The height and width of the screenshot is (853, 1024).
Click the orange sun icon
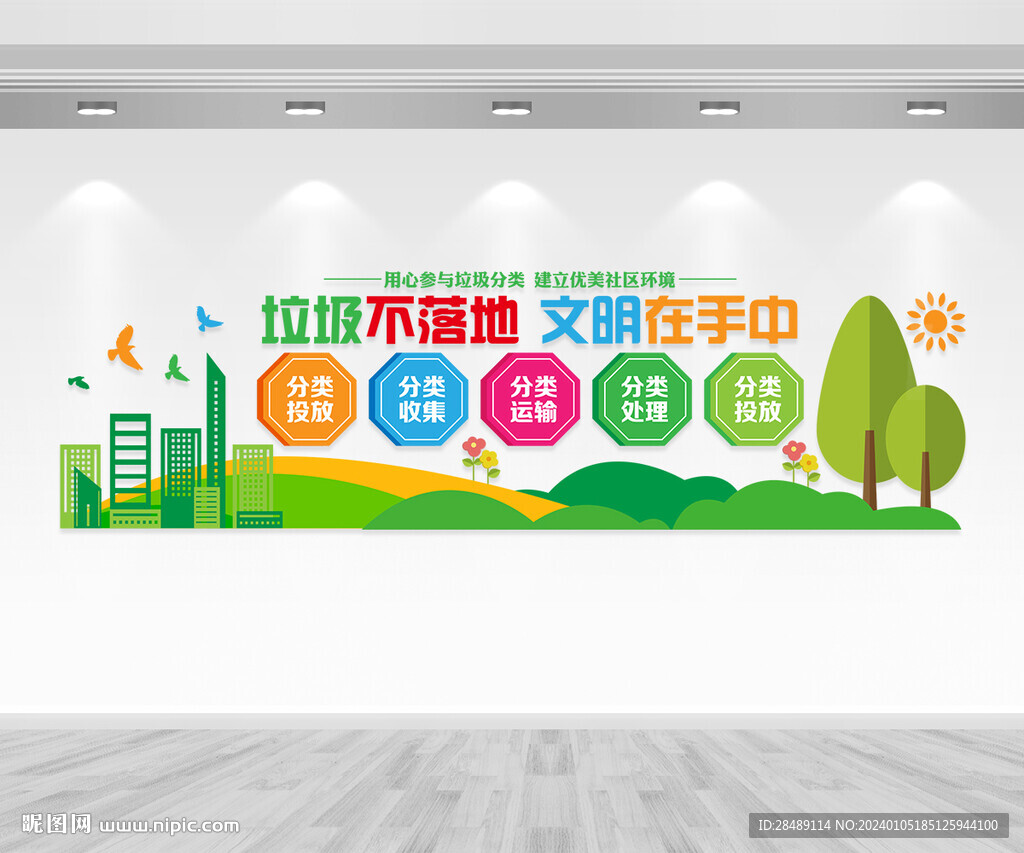tap(935, 321)
